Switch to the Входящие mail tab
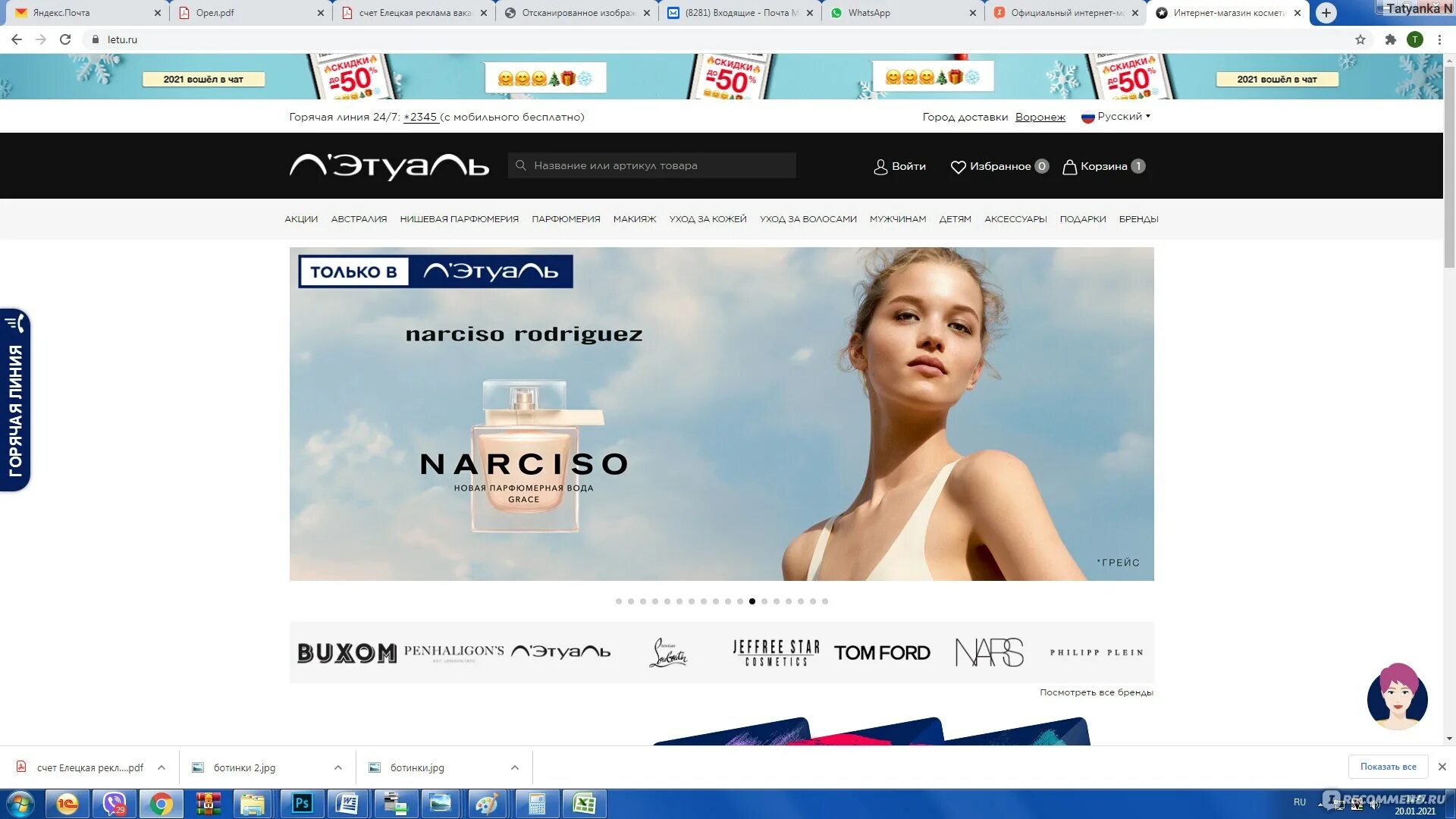 tap(739, 13)
